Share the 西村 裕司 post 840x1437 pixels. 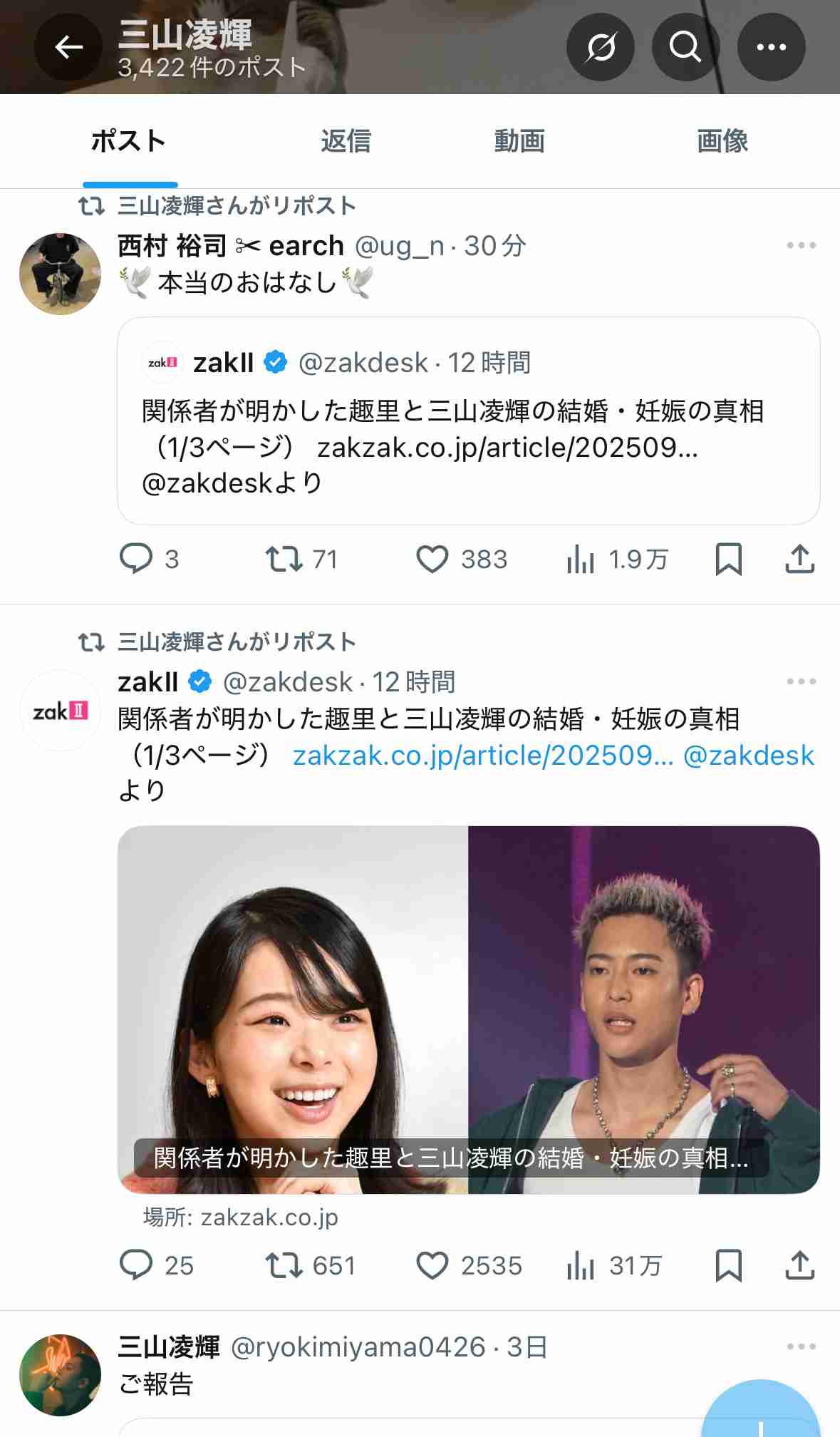pyautogui.click(x=799, y=559)
